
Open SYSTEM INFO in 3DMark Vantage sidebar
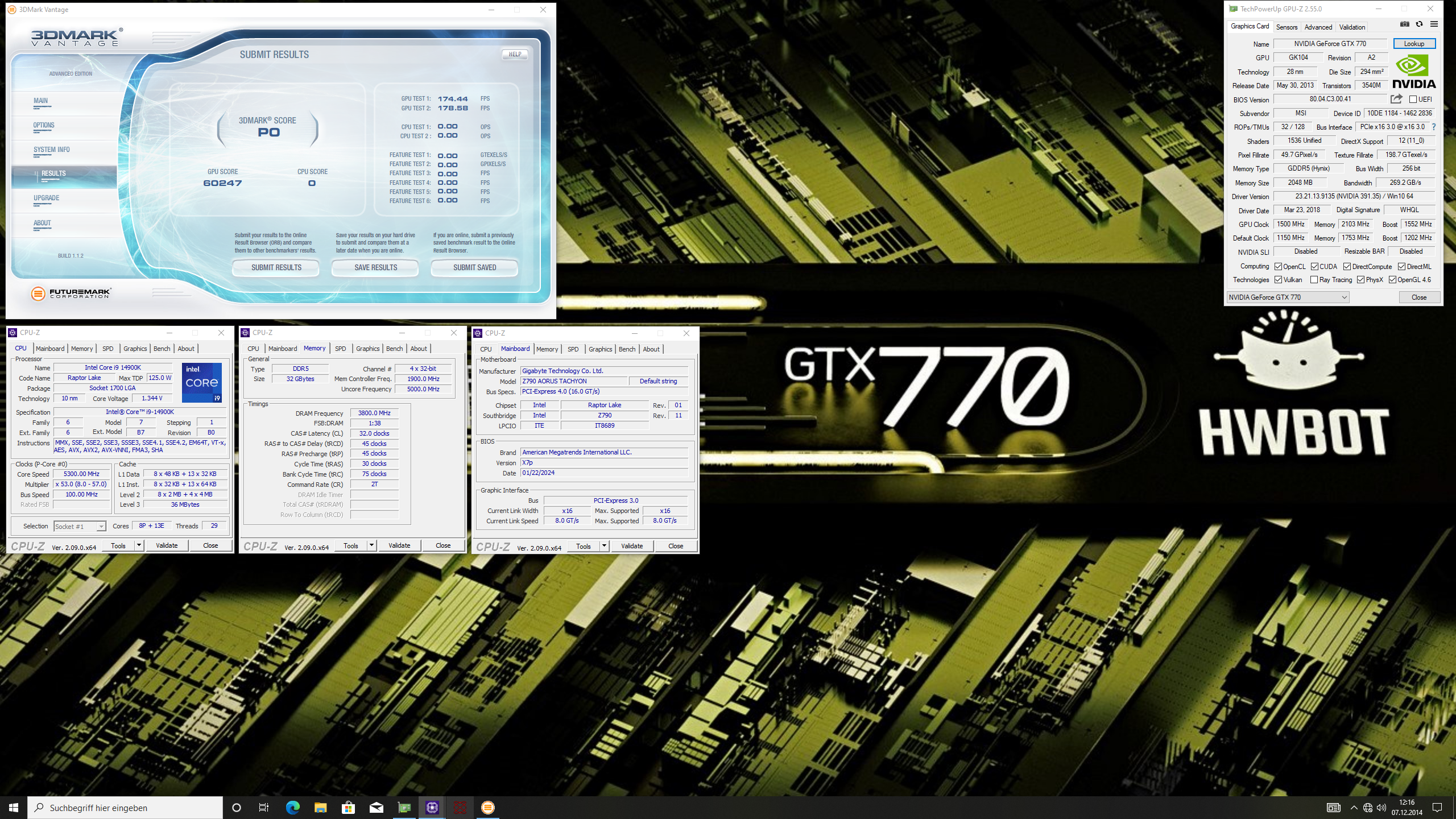pyautogui.click(x=51, y=150)
